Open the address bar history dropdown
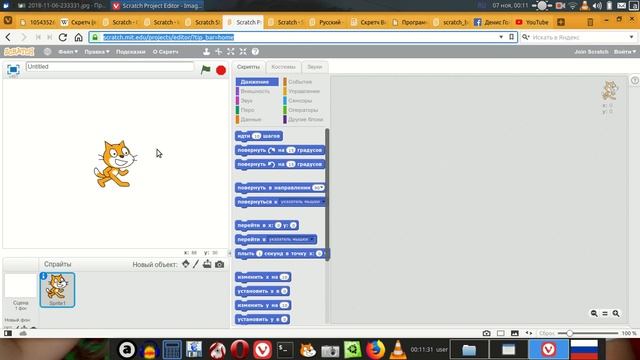Screen dimensions: 640x360 click(501, 37)
